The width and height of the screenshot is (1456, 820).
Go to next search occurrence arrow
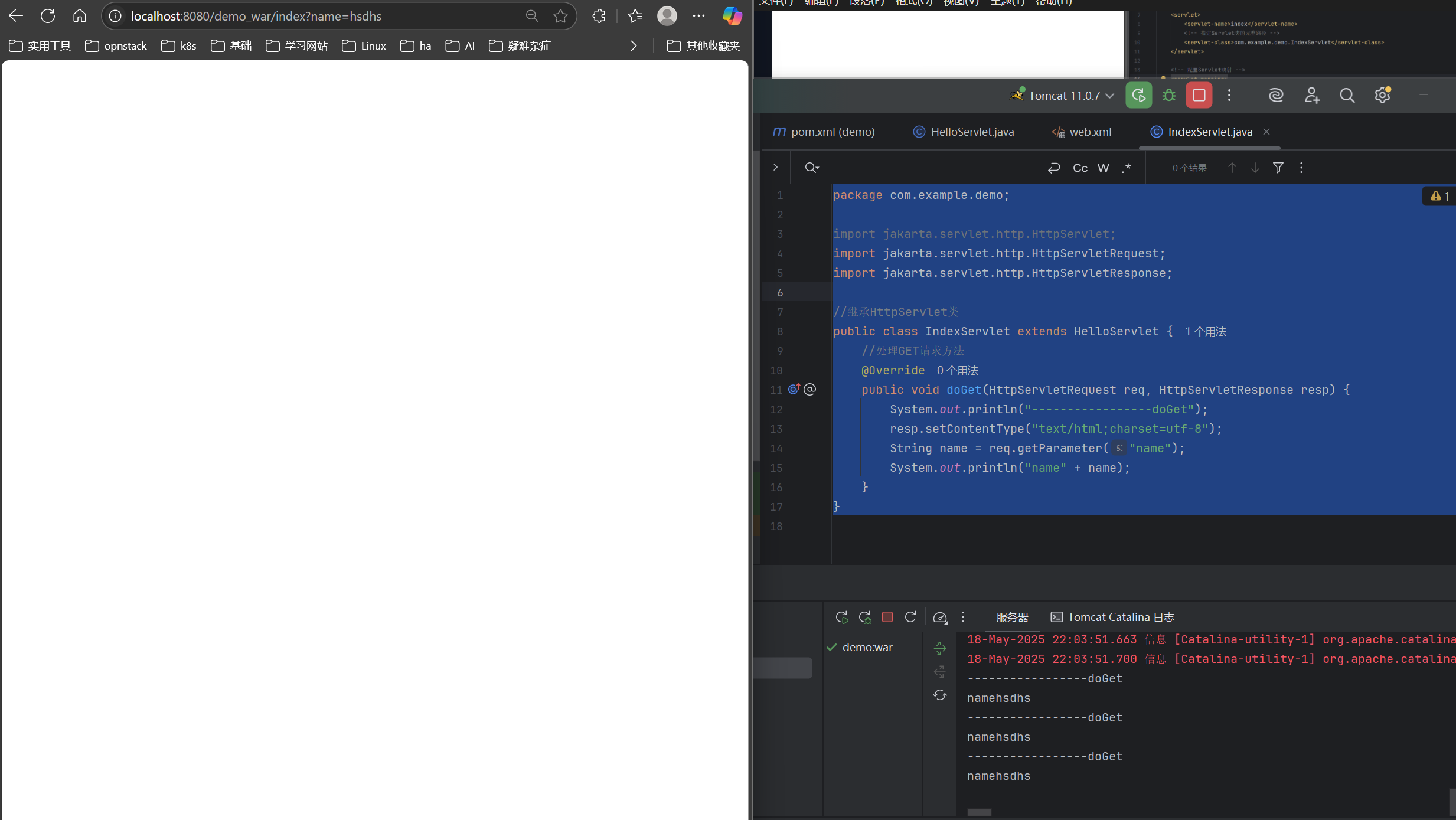[x=1255, y=168]
